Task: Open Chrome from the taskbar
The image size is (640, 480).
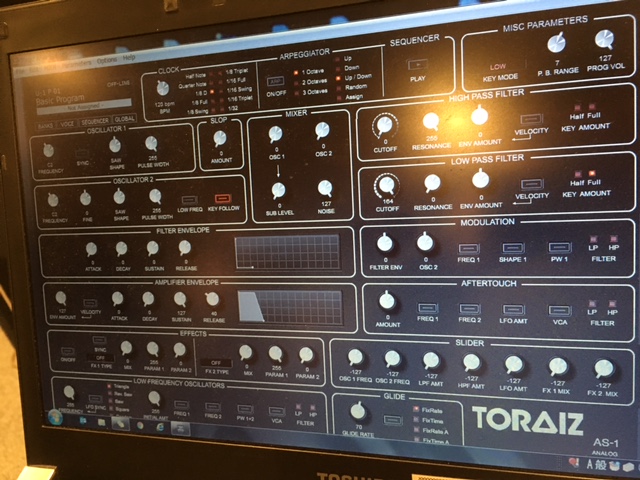Action: click(x=140, y=425)
